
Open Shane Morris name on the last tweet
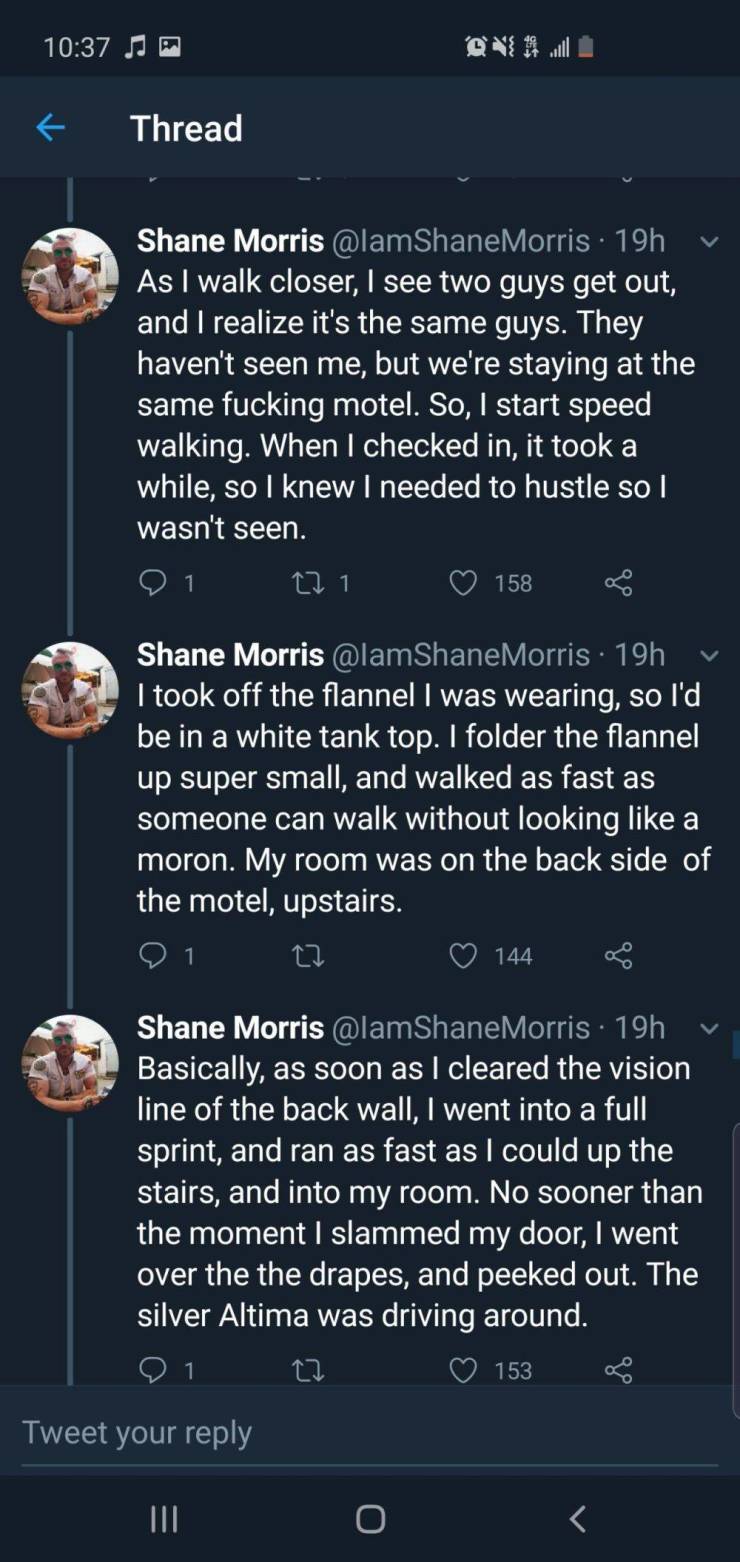point(230,1027)
